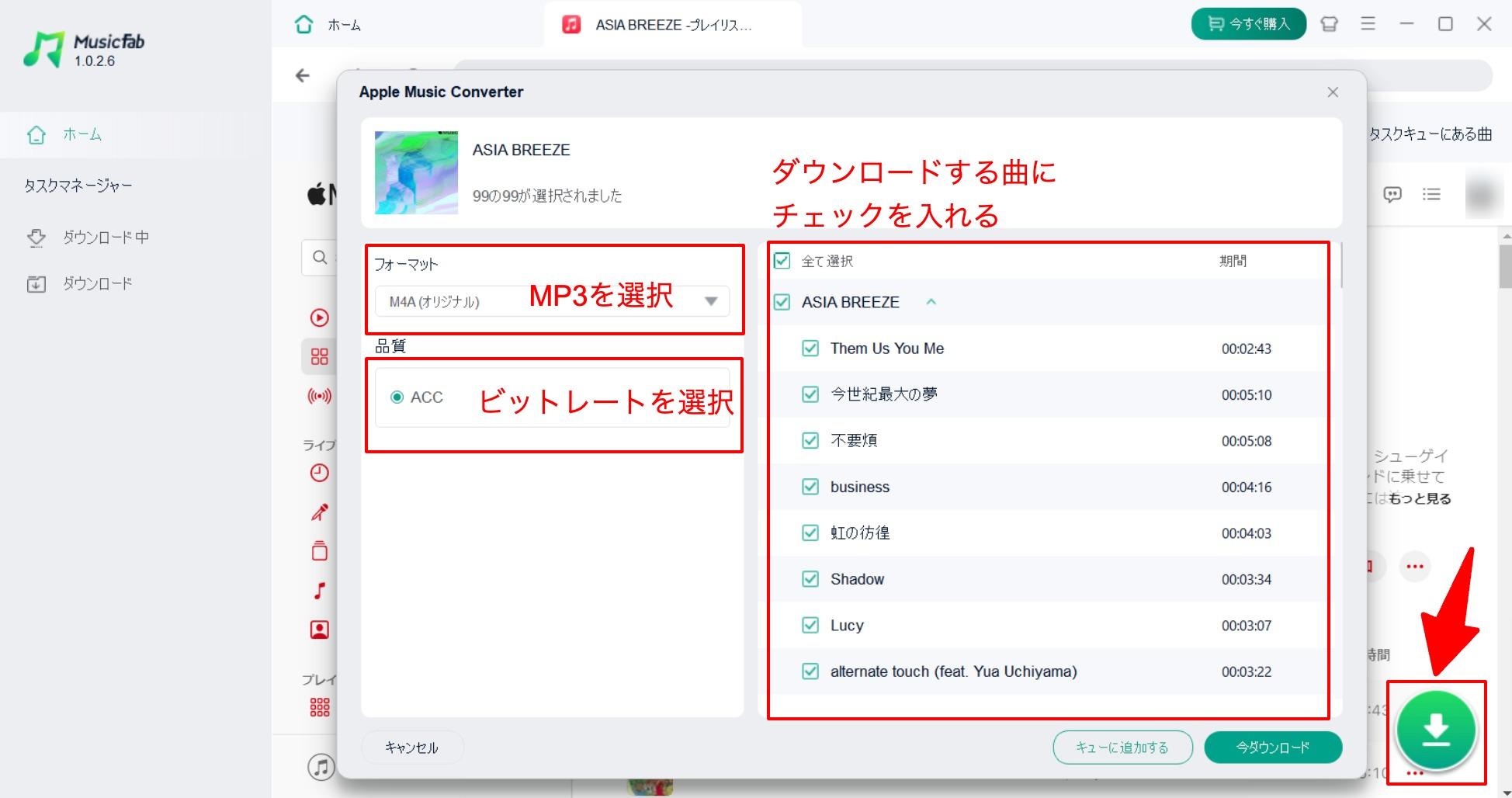Click the Musicfab logo
The image size is (1512, 798).
84,49
